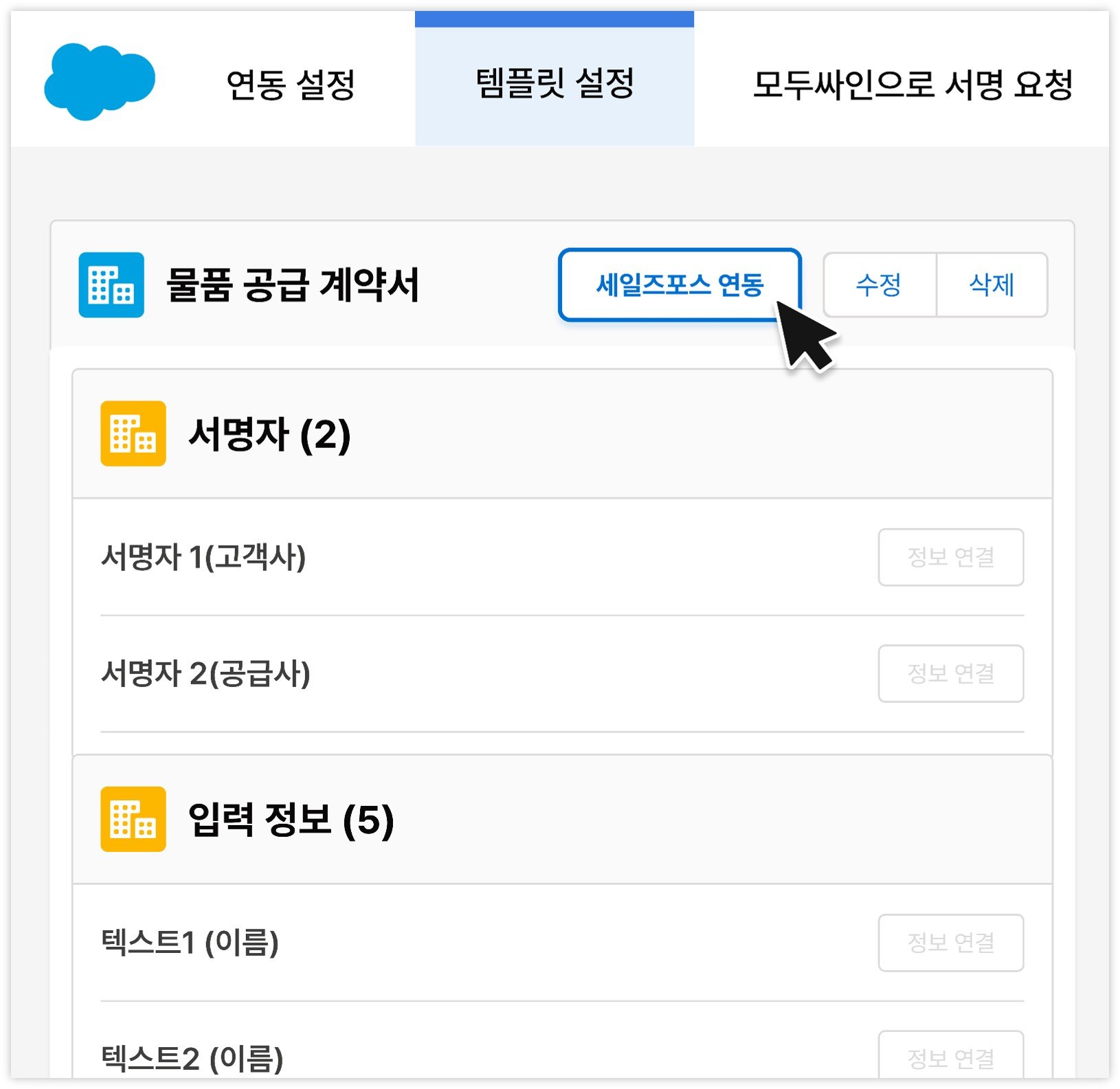The width and height of the screenshot is (1120, 1089).
Task: Collapse the 서명자 (2) section header
Action: click(x=562, y=434)
